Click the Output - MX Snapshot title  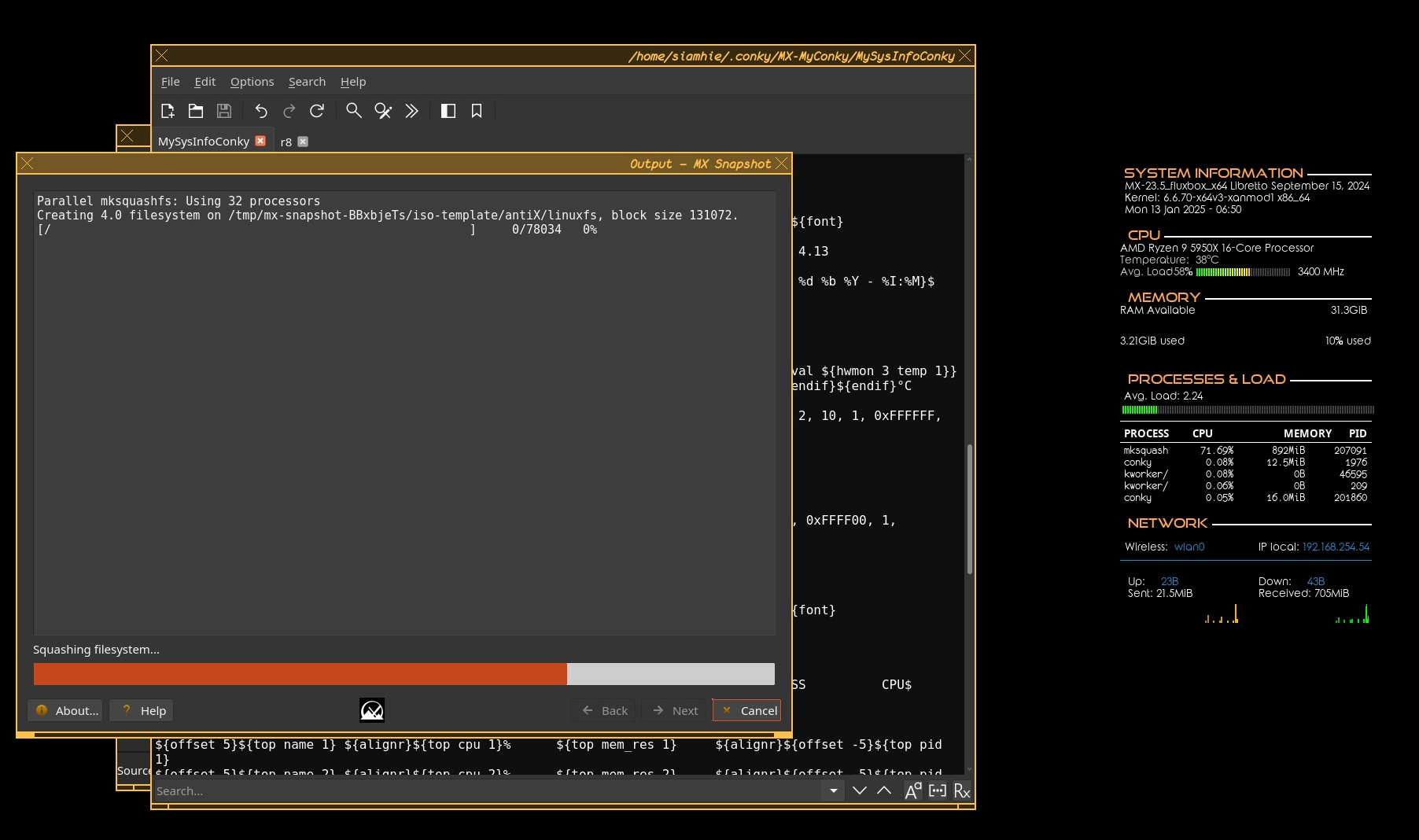tap(700, 164)
